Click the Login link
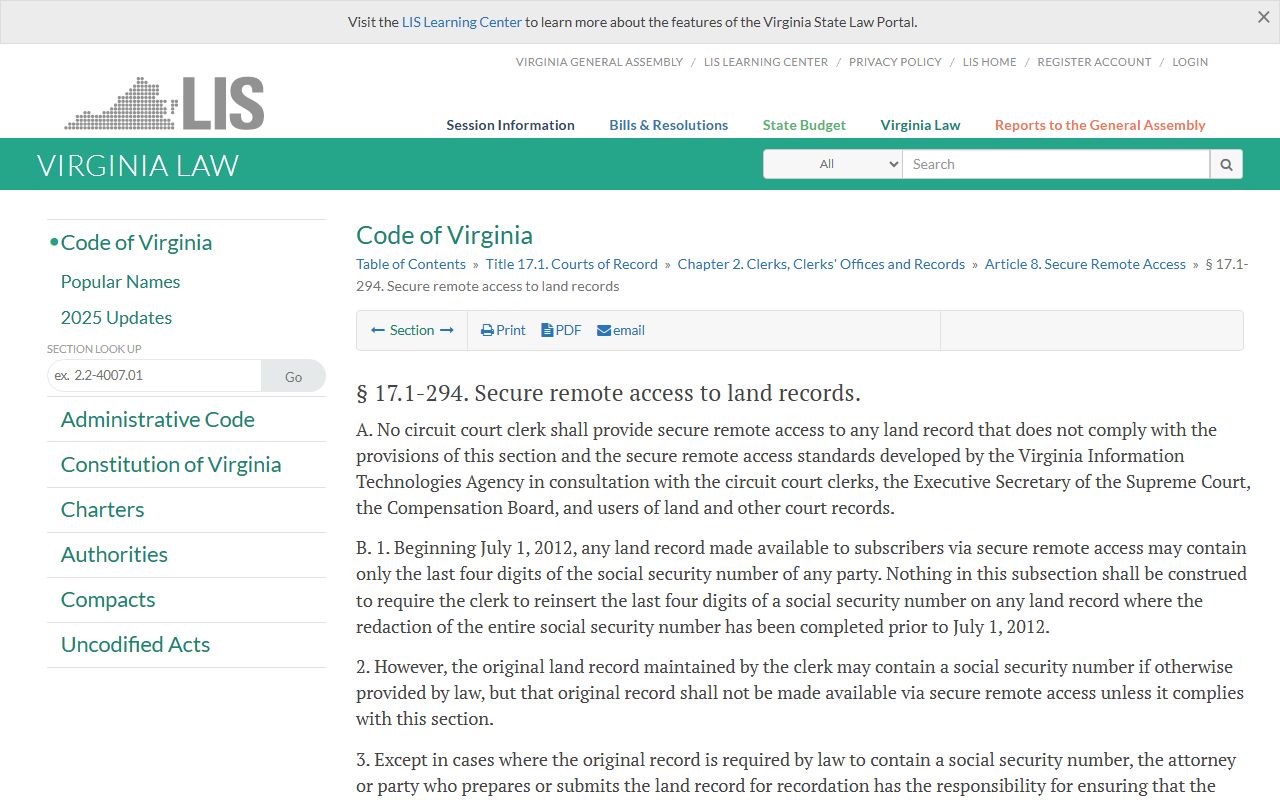 click(x=1190, y=62)
